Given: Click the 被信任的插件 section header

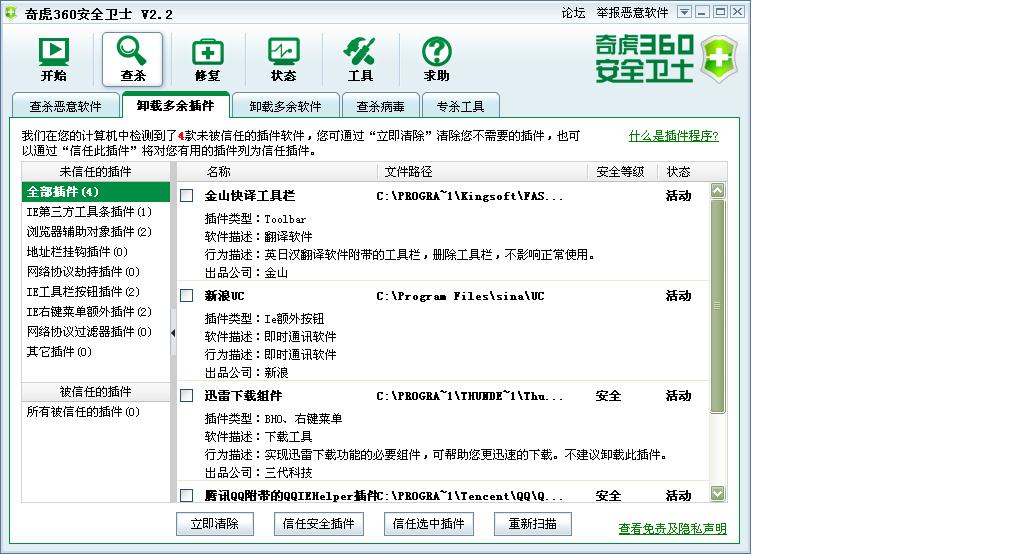Looking at the screenshot, I should coord(96,391).
